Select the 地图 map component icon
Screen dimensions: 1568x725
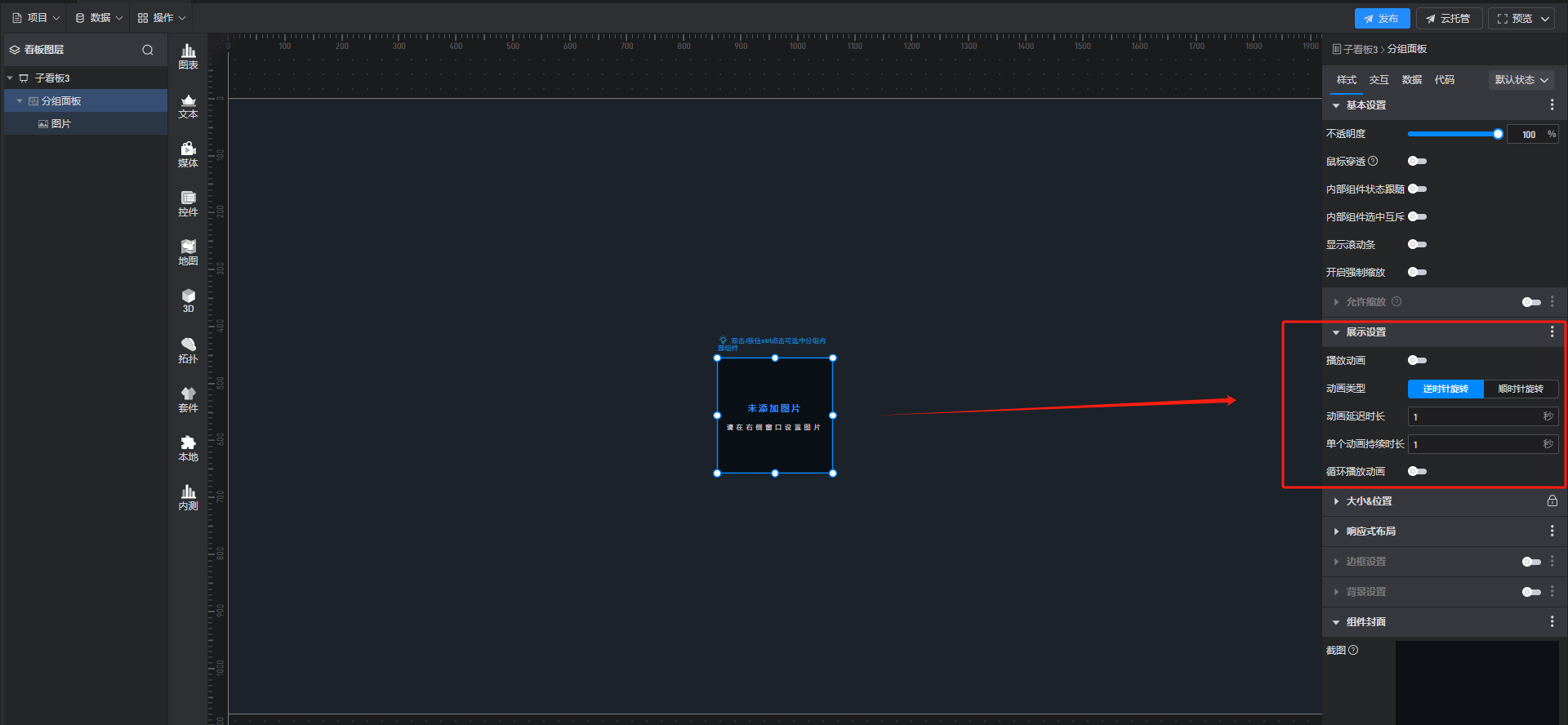188,252
